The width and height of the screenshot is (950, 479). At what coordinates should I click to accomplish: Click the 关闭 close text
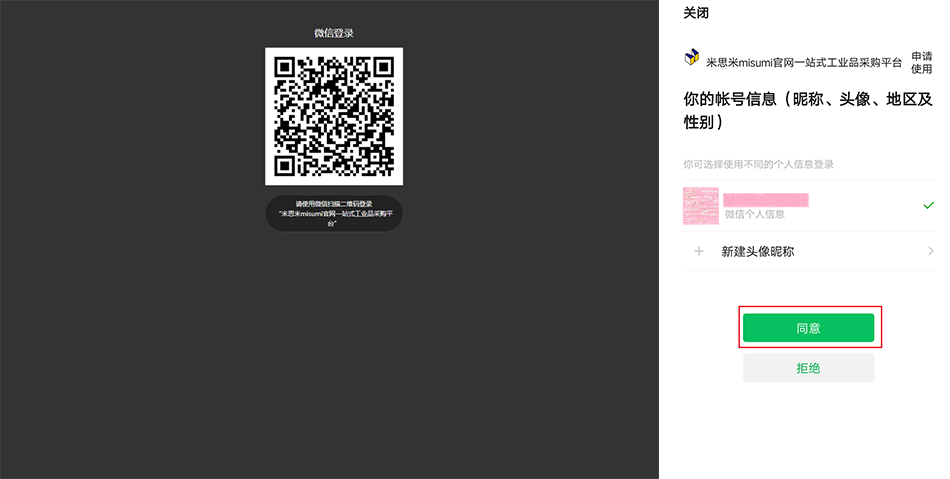(x=696, y=13)
